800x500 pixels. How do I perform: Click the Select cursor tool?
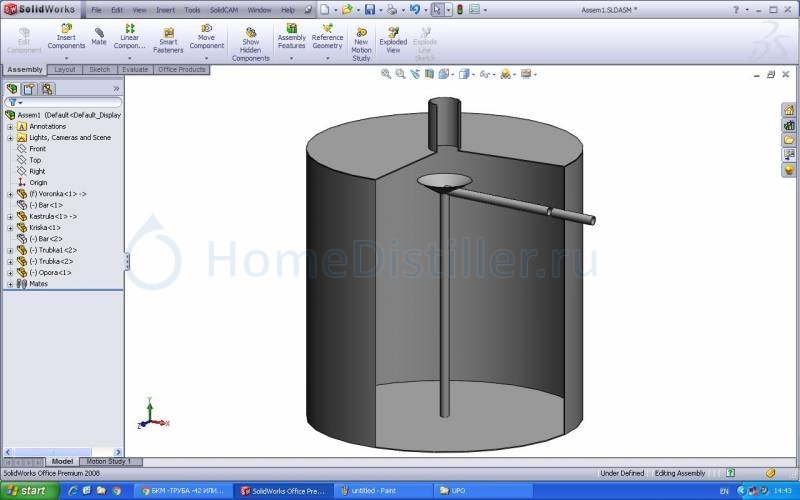[x=437, y=10]
